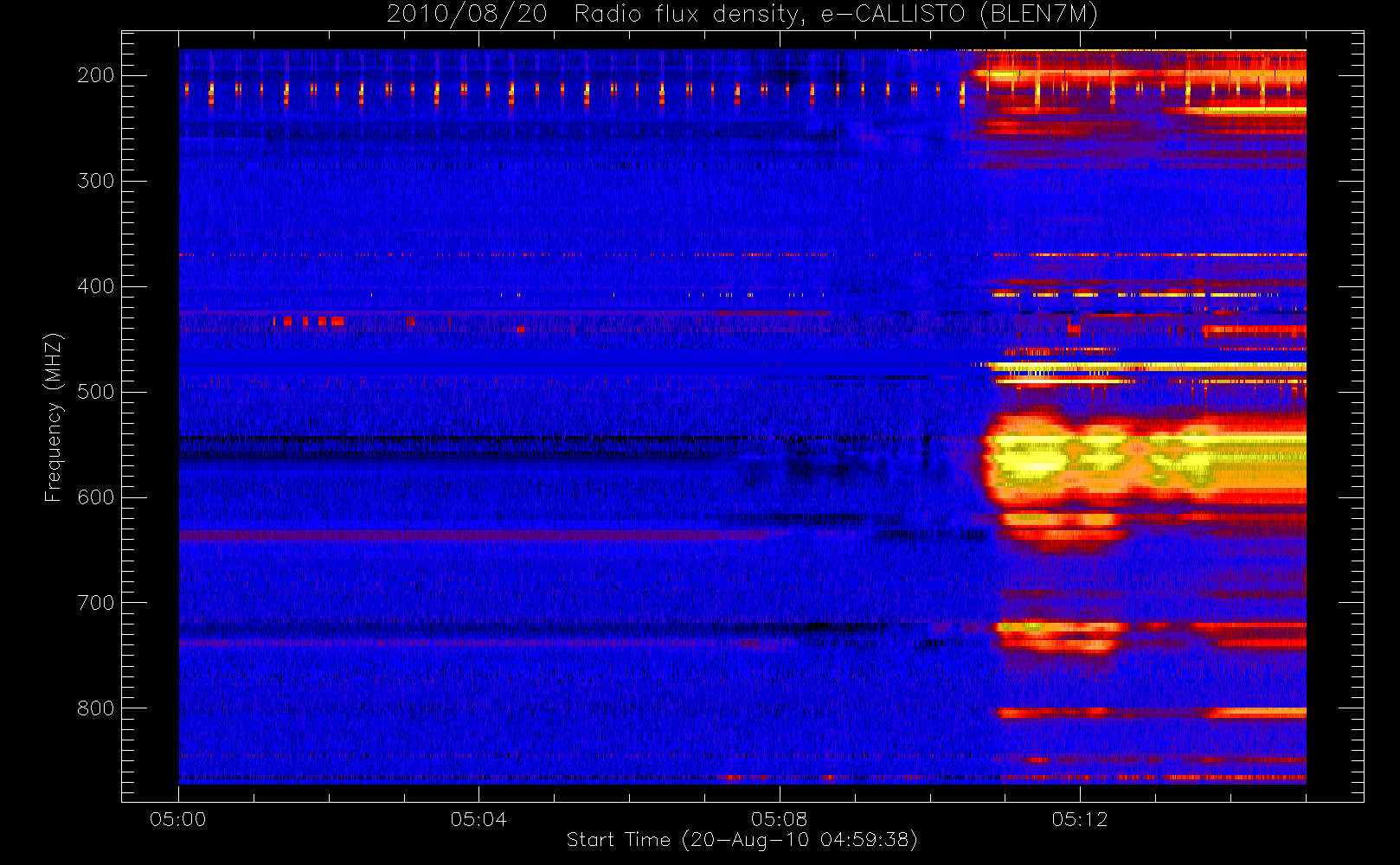Click the 'Frequency (MHZ)' axis label
The image size is (1400, 865).
pyautogui.click(x=54, y=417)
